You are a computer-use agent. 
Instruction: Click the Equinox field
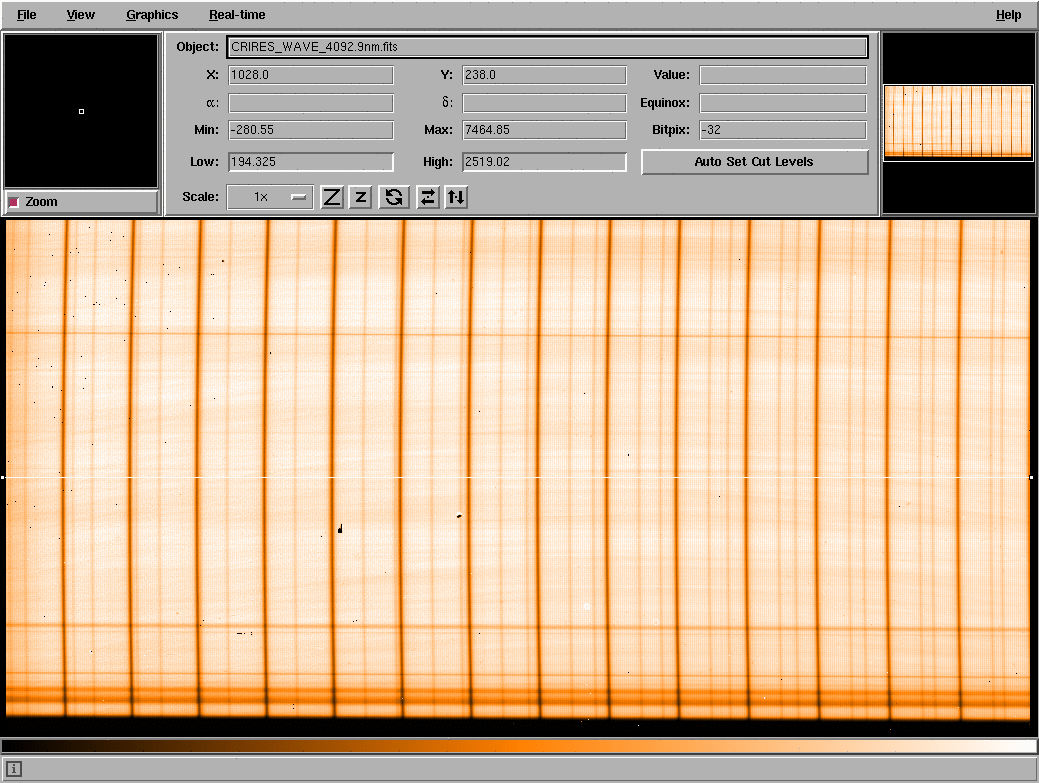click(783, 103)
